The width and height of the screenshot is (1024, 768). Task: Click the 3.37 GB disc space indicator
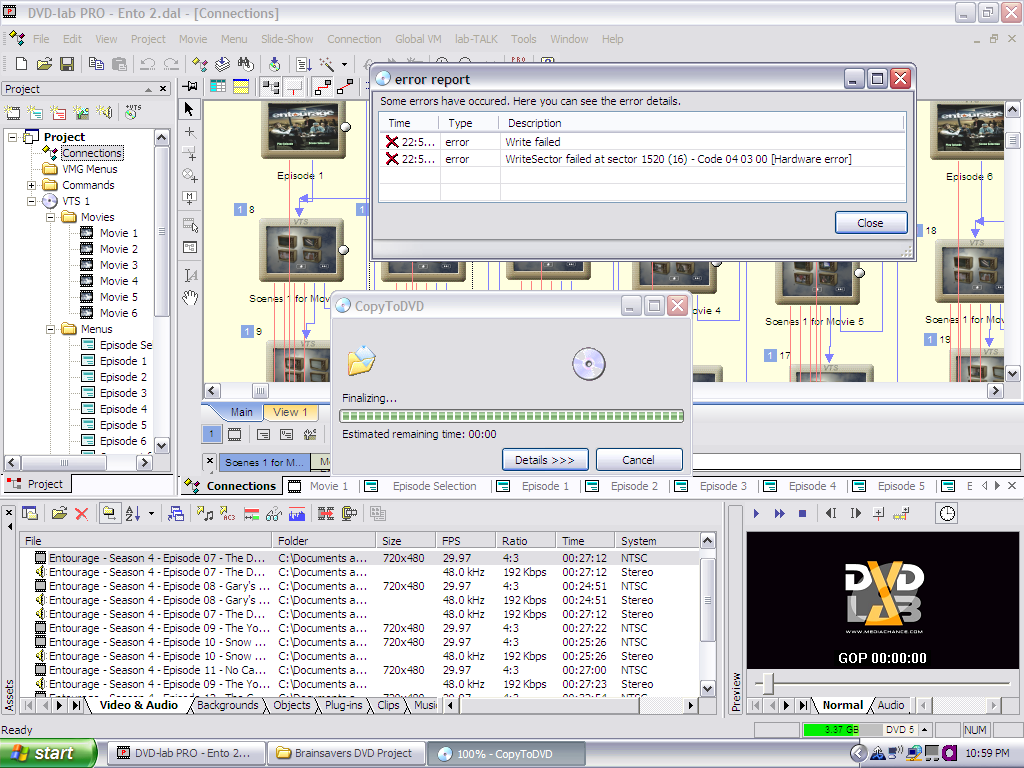(x=842, y=729)
